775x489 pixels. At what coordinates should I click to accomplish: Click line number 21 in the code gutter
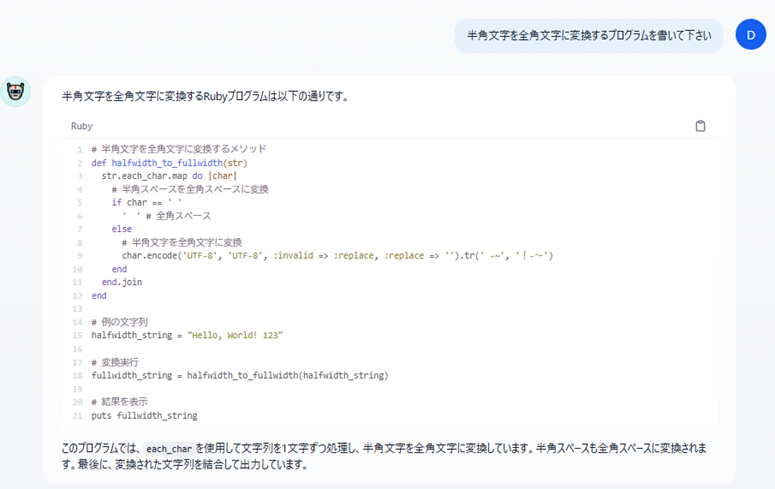[x=77, y=415]
